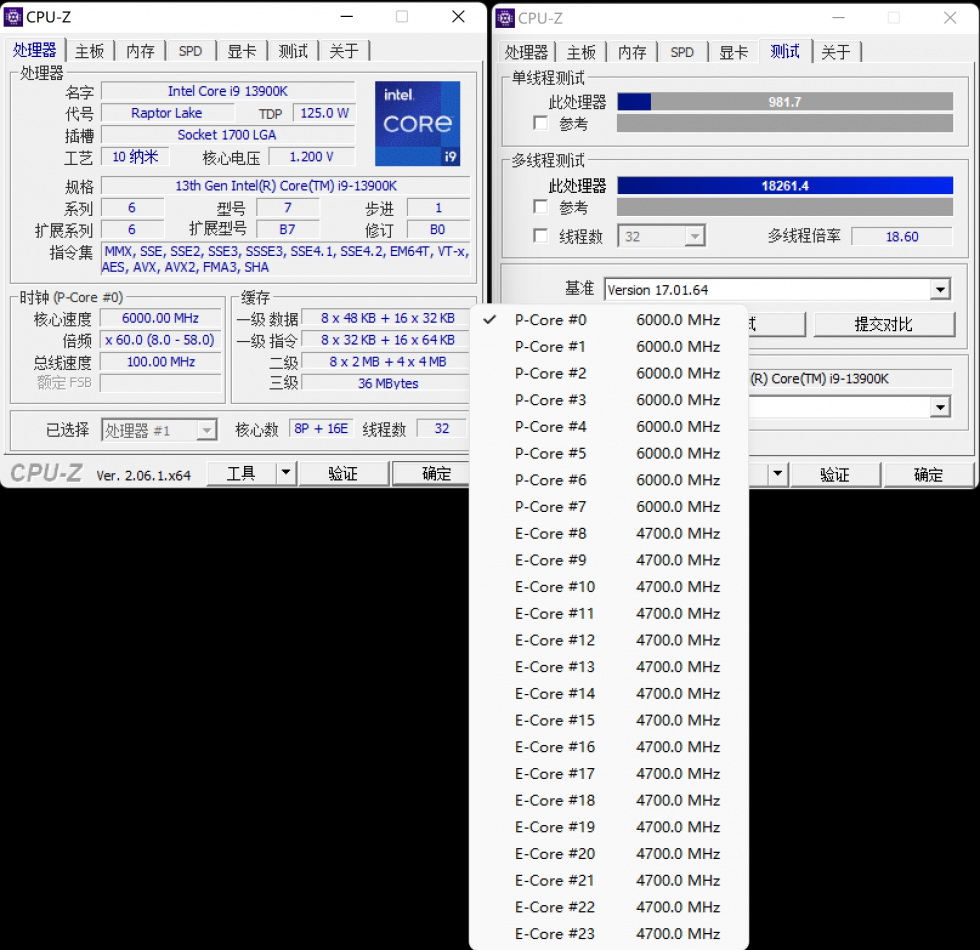Image resolution: width=980 pixels, height=950 pixels.
Task: Click the CPU-Z icon in left window title bar
Action: (14, 17)
